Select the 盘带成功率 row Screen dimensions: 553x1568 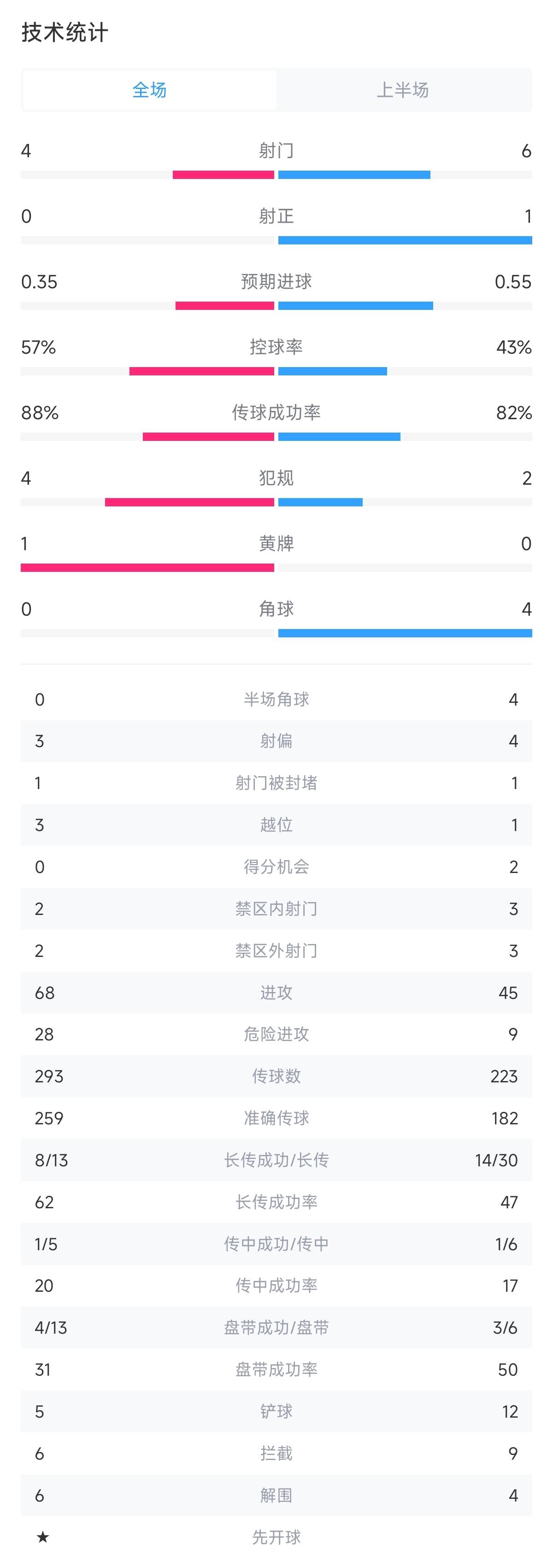[x=276, y=1370]
